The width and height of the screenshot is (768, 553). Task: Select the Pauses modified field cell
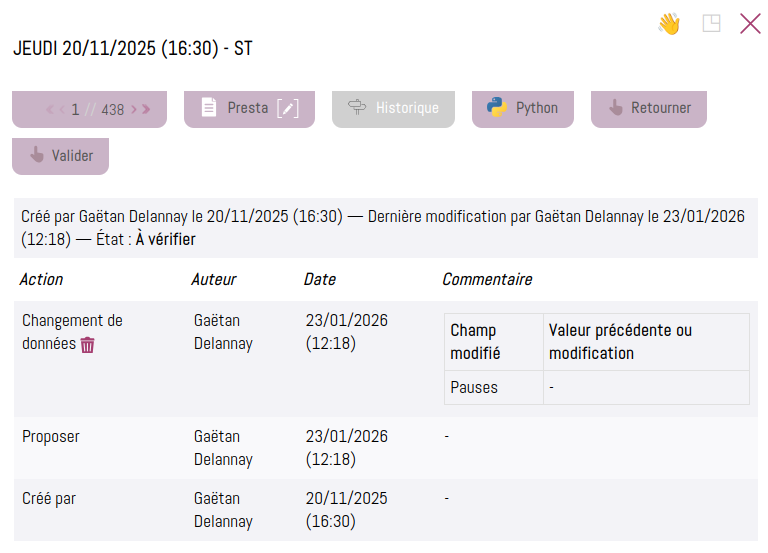(x=474, y=387)
